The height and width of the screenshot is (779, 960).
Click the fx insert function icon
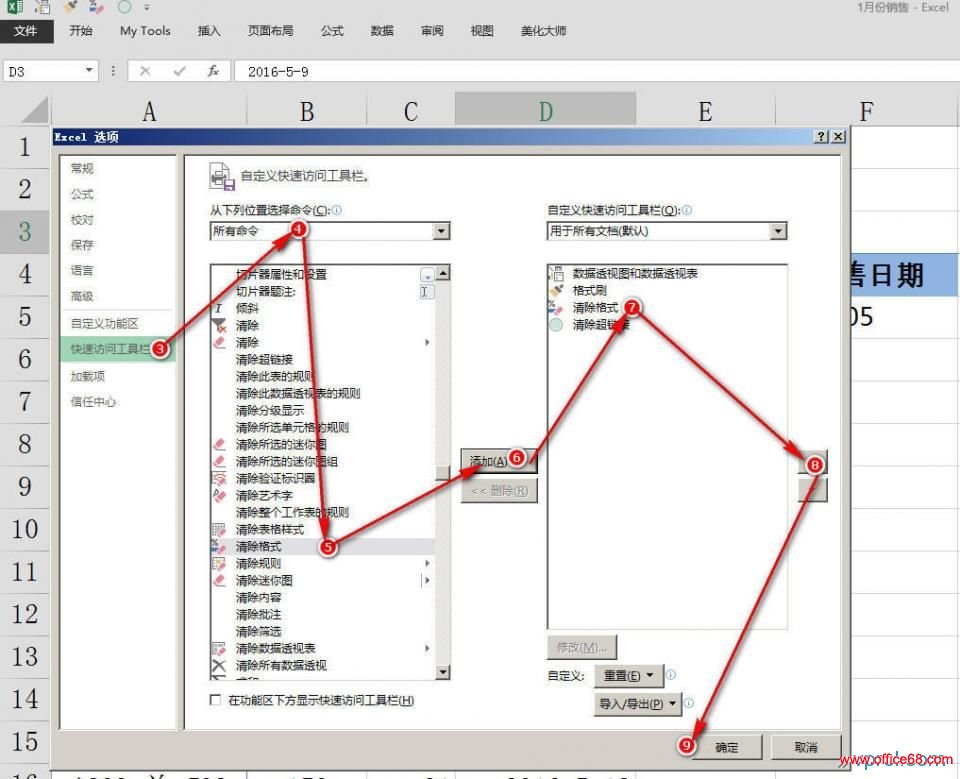pos(212,71)
